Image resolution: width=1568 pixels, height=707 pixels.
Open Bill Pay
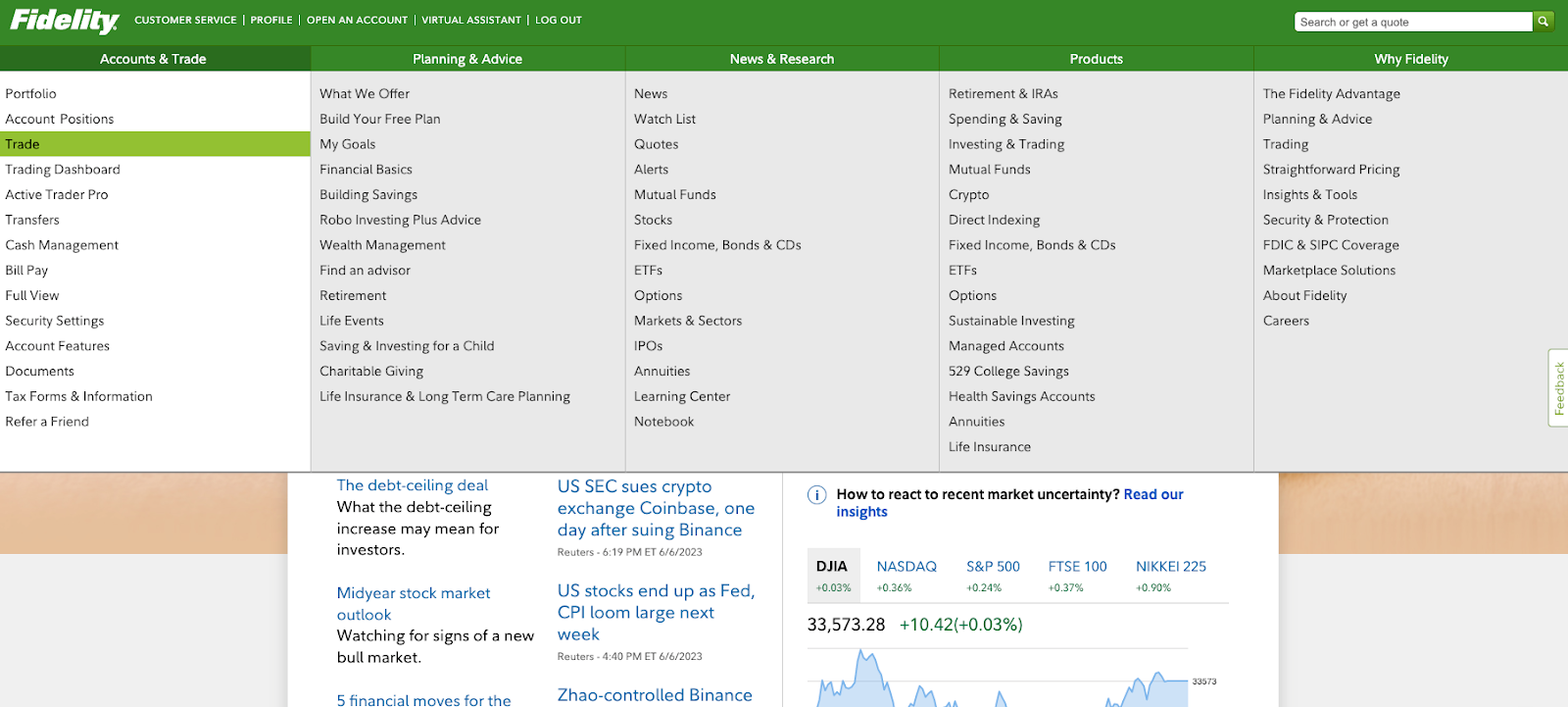[x=26, y=271]
